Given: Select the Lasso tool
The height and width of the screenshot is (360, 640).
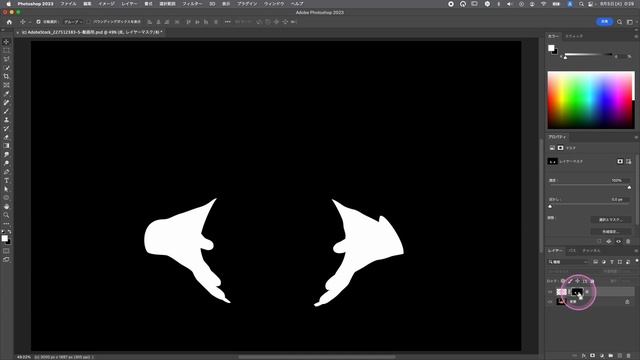Looking at the screenshot, I should pos(6,59).
